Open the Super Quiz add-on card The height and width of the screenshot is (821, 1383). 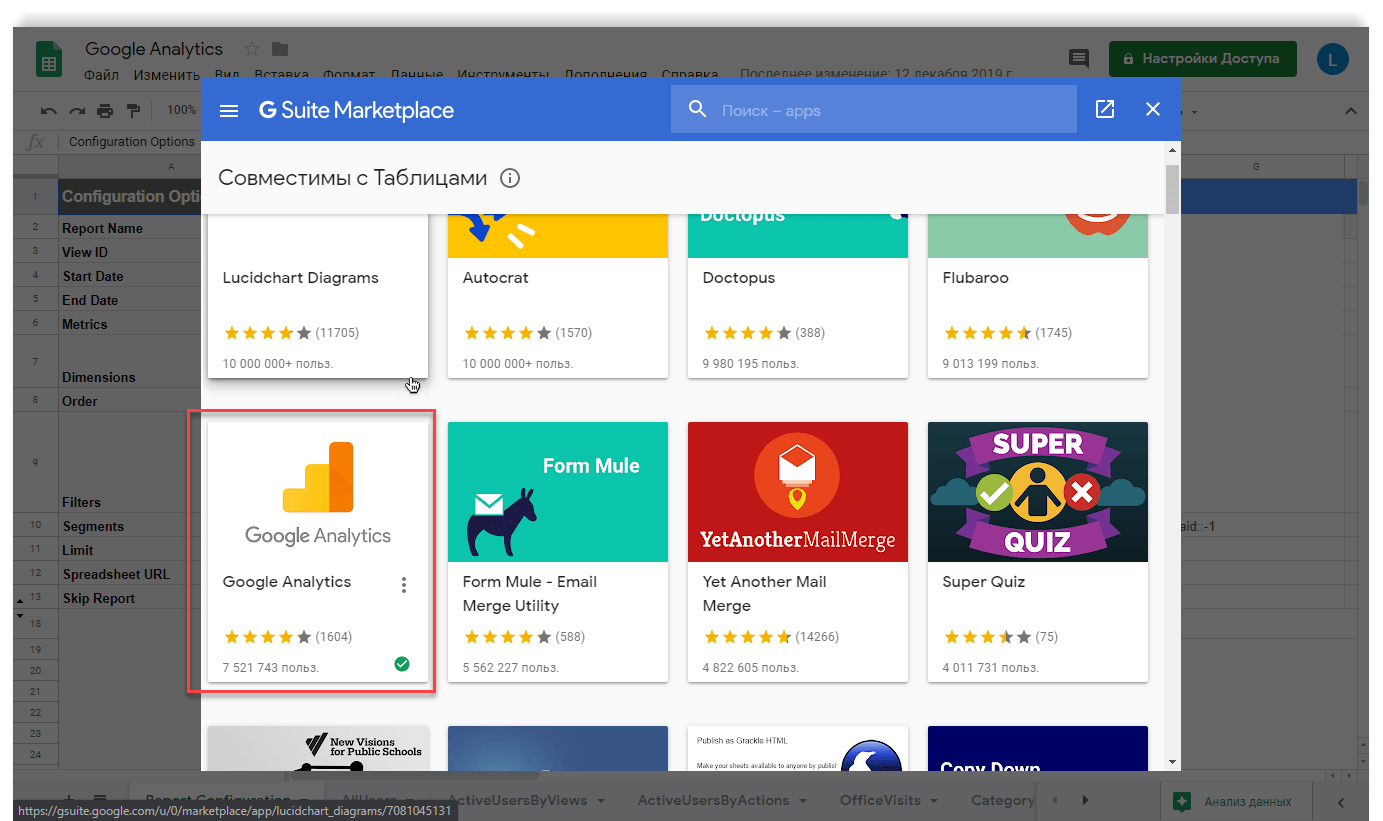tap(1037, 551)
